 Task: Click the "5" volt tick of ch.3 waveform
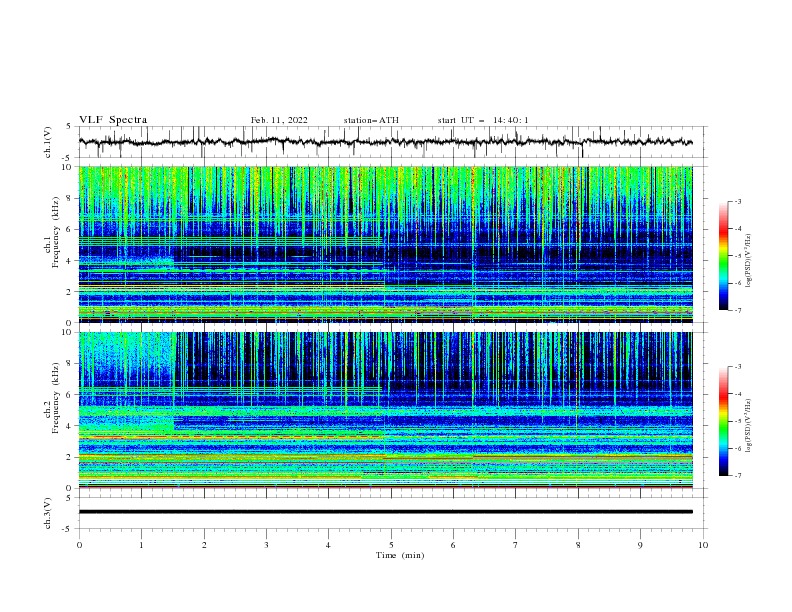click(x=69, y=497)
